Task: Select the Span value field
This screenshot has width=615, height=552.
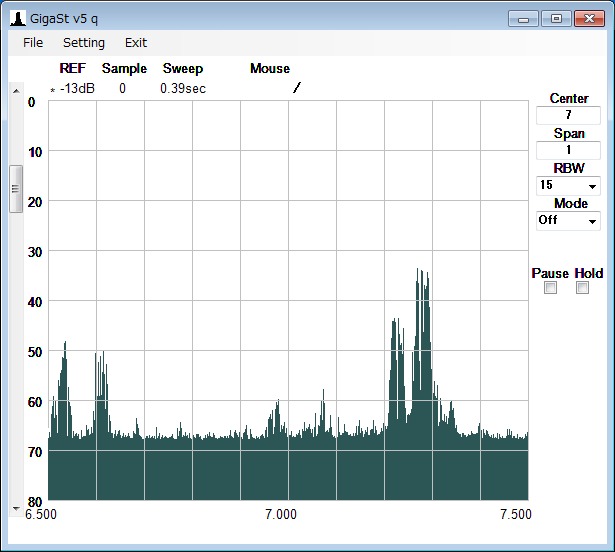Action: point(568,150)
